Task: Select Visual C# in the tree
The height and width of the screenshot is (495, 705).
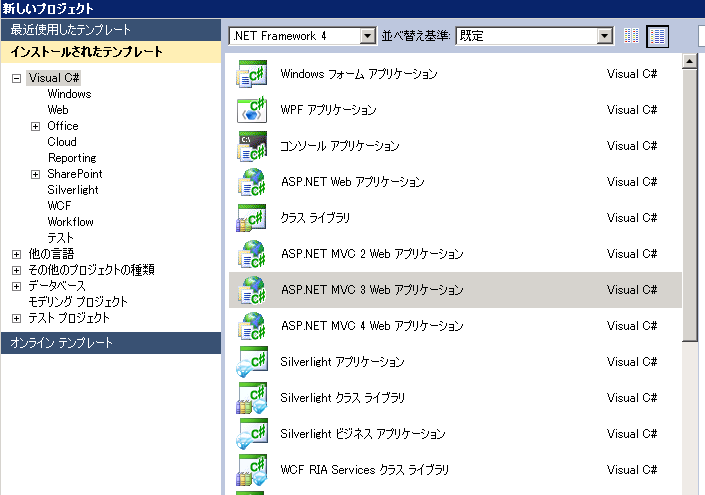Action: (x=54, y=78)
